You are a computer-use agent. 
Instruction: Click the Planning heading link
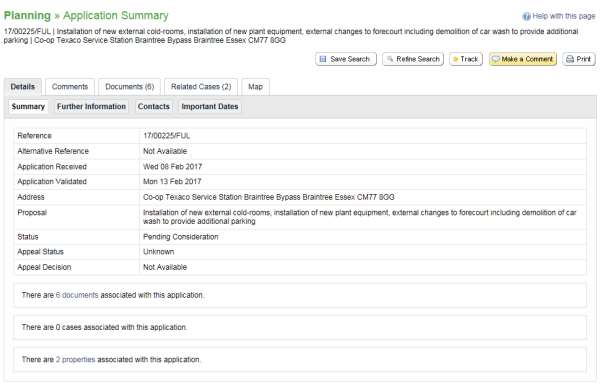click(27, 16)
